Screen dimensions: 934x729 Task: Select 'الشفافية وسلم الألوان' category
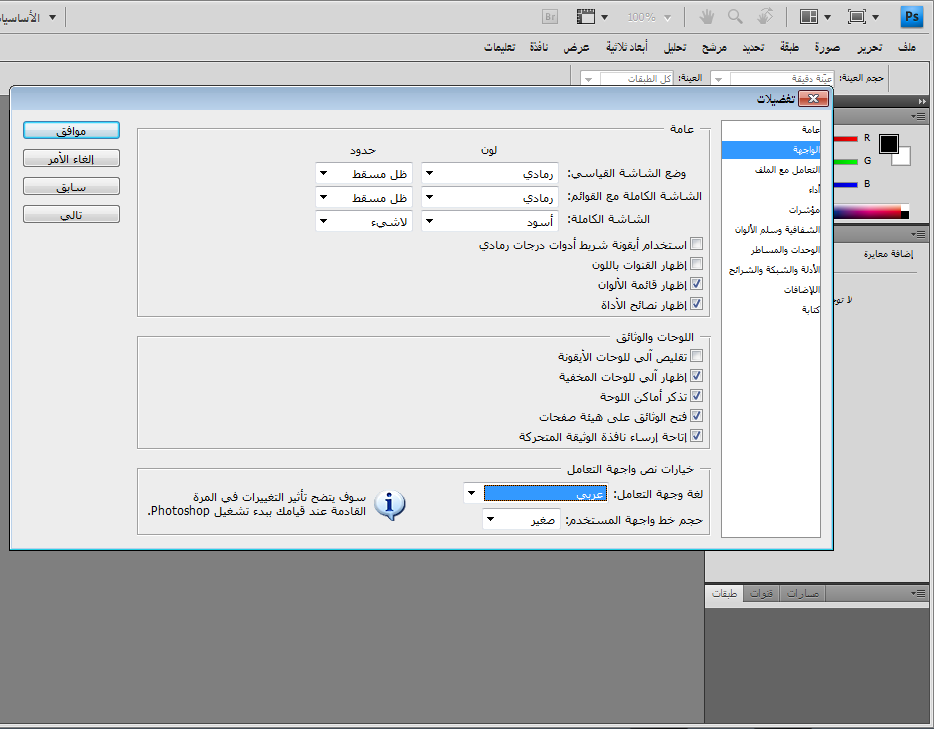[x=771, y=229]
